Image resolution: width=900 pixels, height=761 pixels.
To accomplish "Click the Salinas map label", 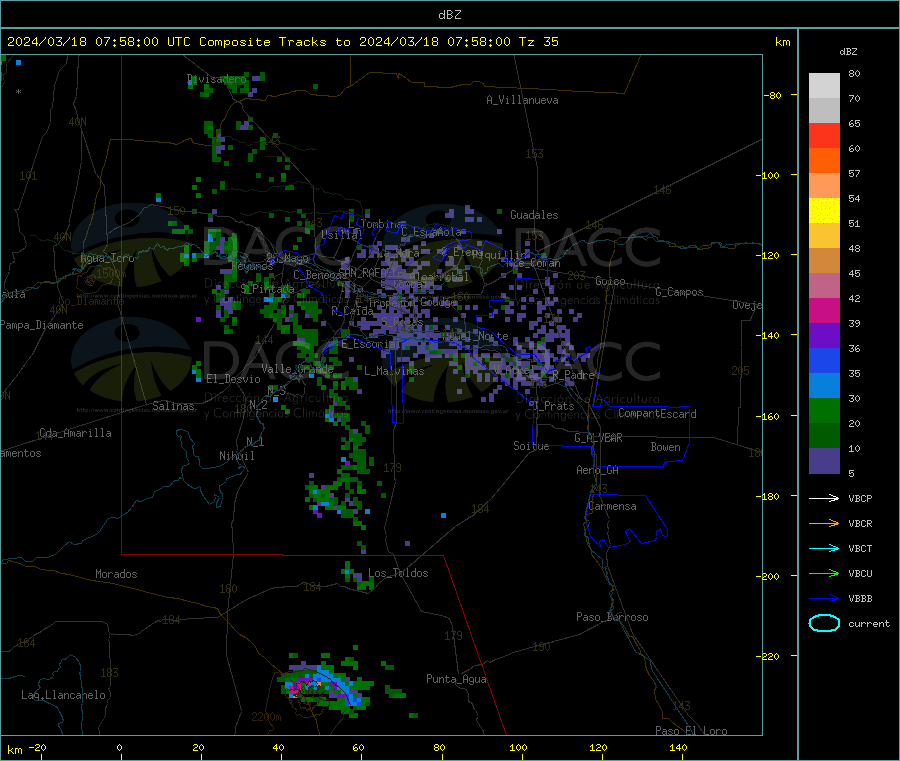I will [173, 406].
